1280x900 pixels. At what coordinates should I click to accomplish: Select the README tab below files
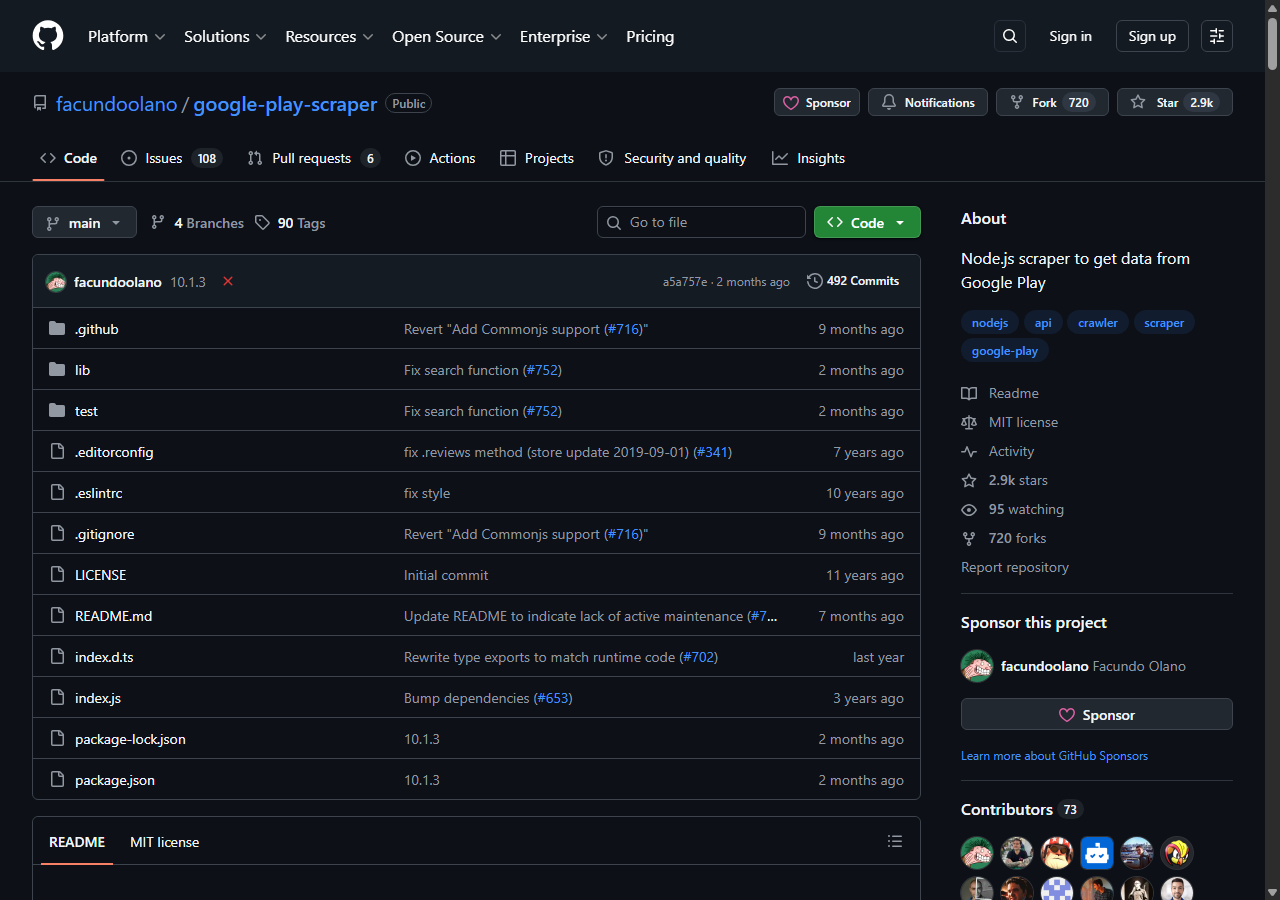pos(77,842)
